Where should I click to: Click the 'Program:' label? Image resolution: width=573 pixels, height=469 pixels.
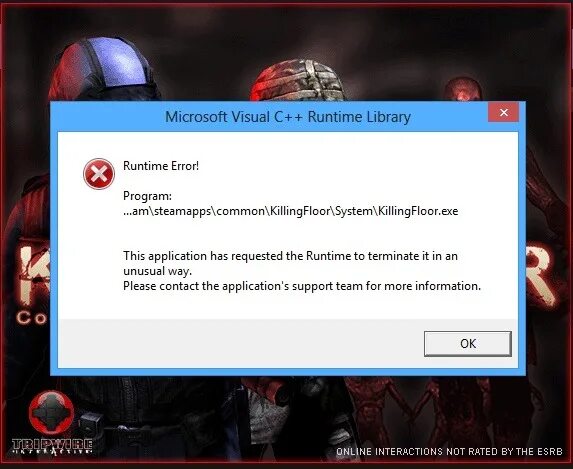click(x=147, y=196)
